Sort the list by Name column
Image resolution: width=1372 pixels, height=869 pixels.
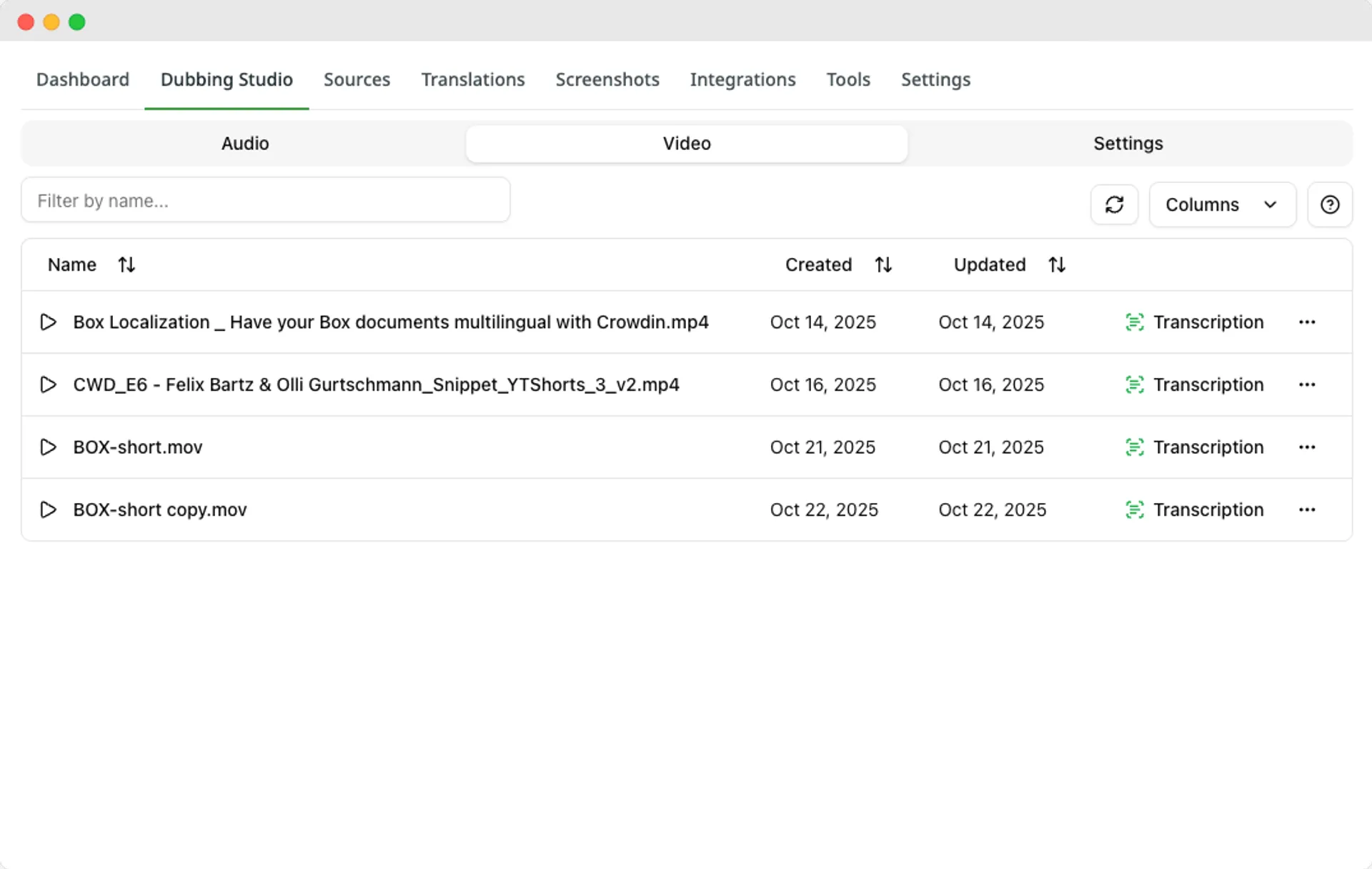pos(126,265)
